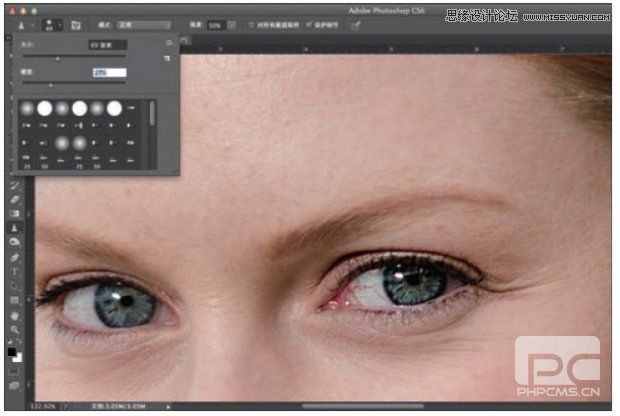Open the Mode (模式) dropdown

144,25
